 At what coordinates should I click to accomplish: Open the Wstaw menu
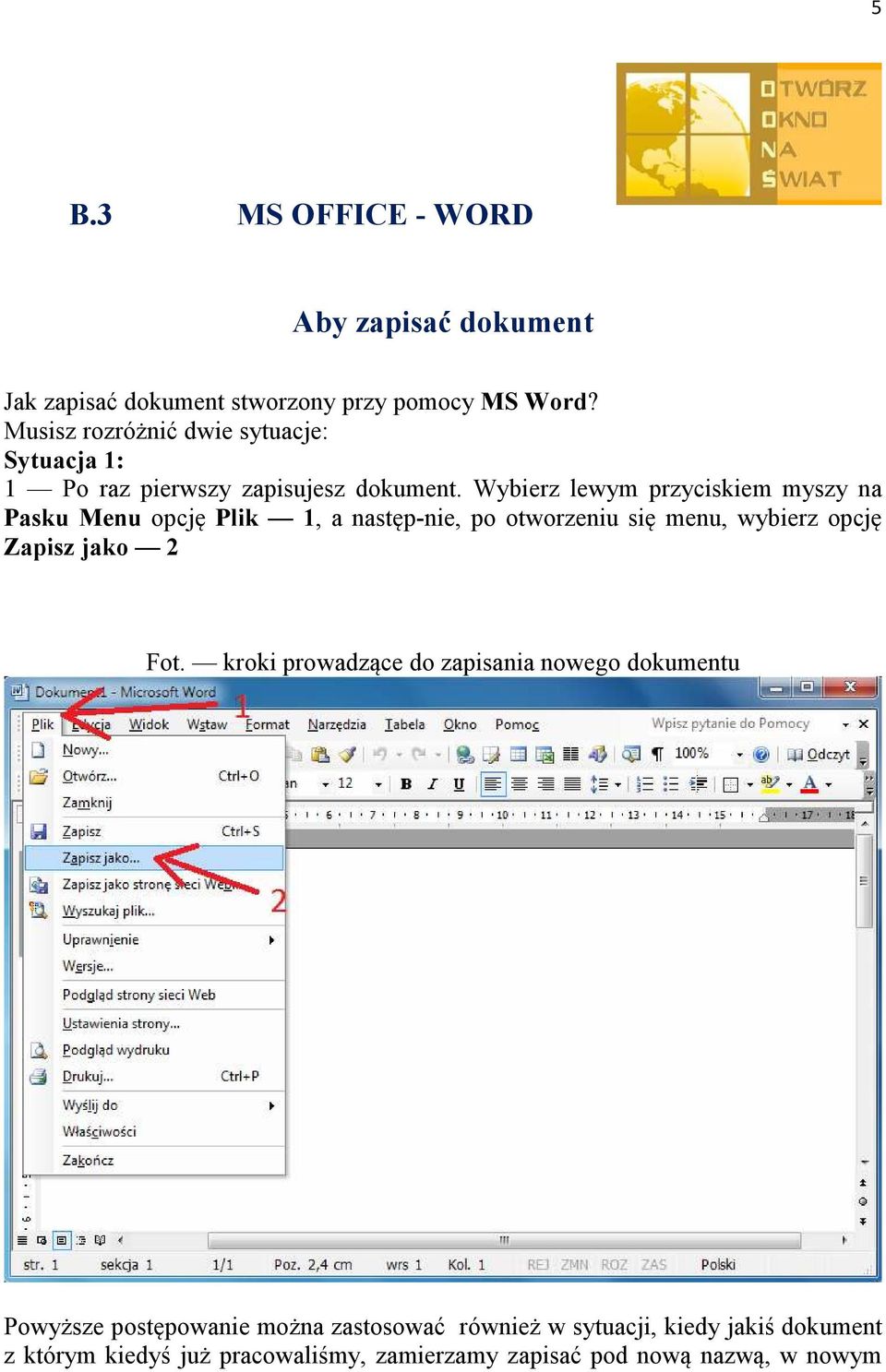click(207, 724)
